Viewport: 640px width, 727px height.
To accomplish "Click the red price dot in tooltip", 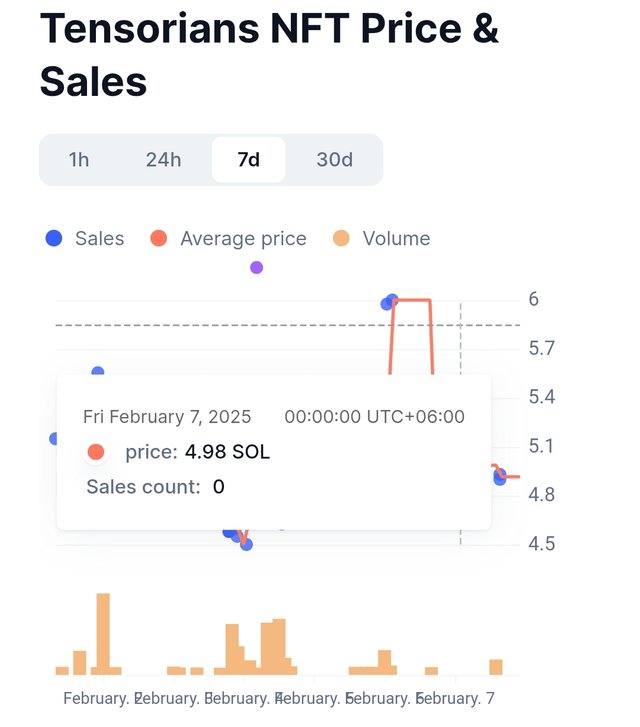I will pyautogui.click(x=96, y=452).
